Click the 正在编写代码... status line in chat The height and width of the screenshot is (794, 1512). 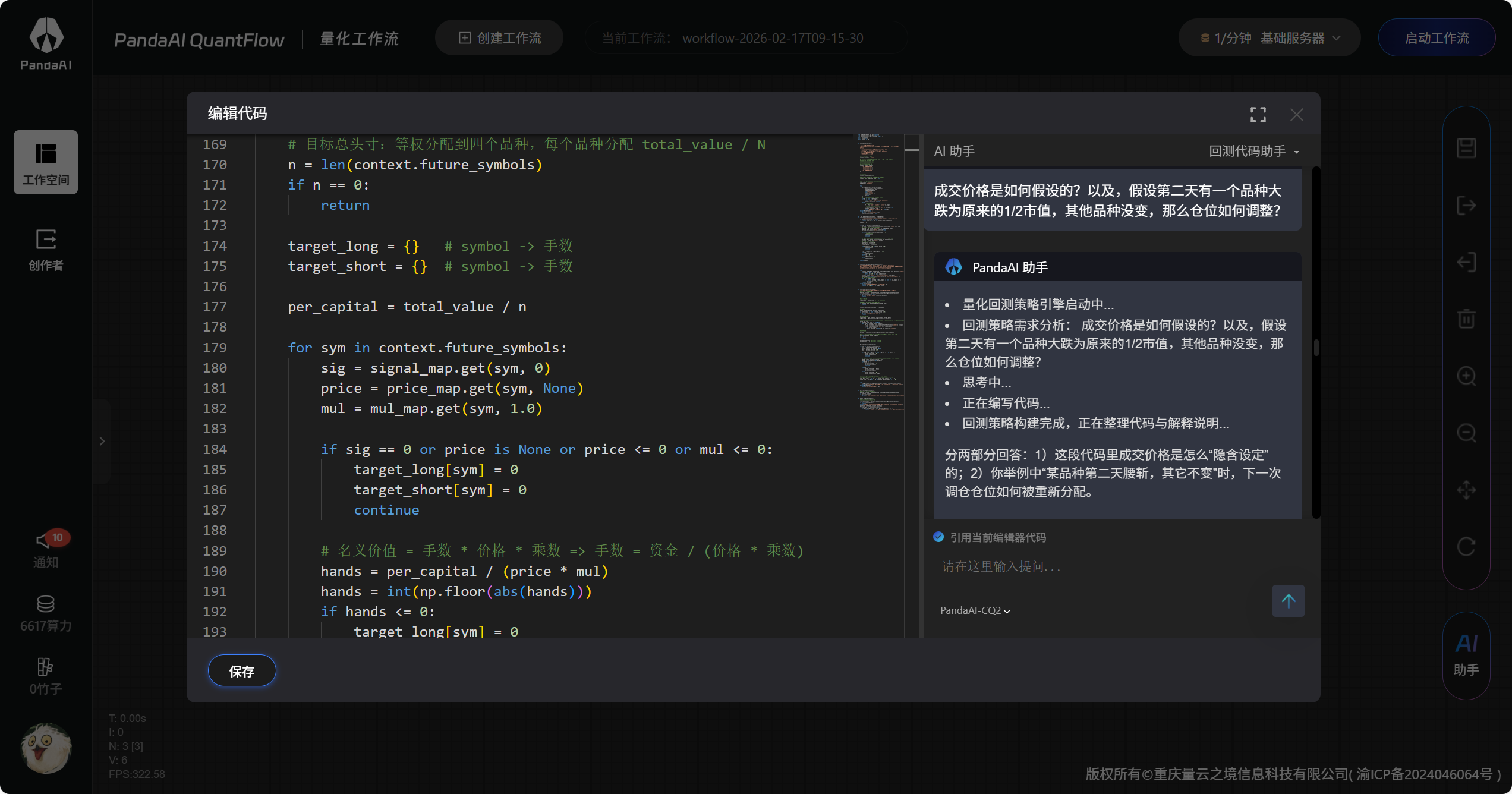[x=1006, y=403]
